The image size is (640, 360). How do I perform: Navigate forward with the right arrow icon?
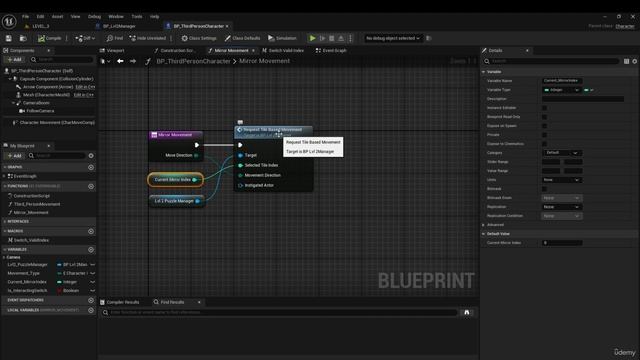pyautogui.click(x=133, y=61)
